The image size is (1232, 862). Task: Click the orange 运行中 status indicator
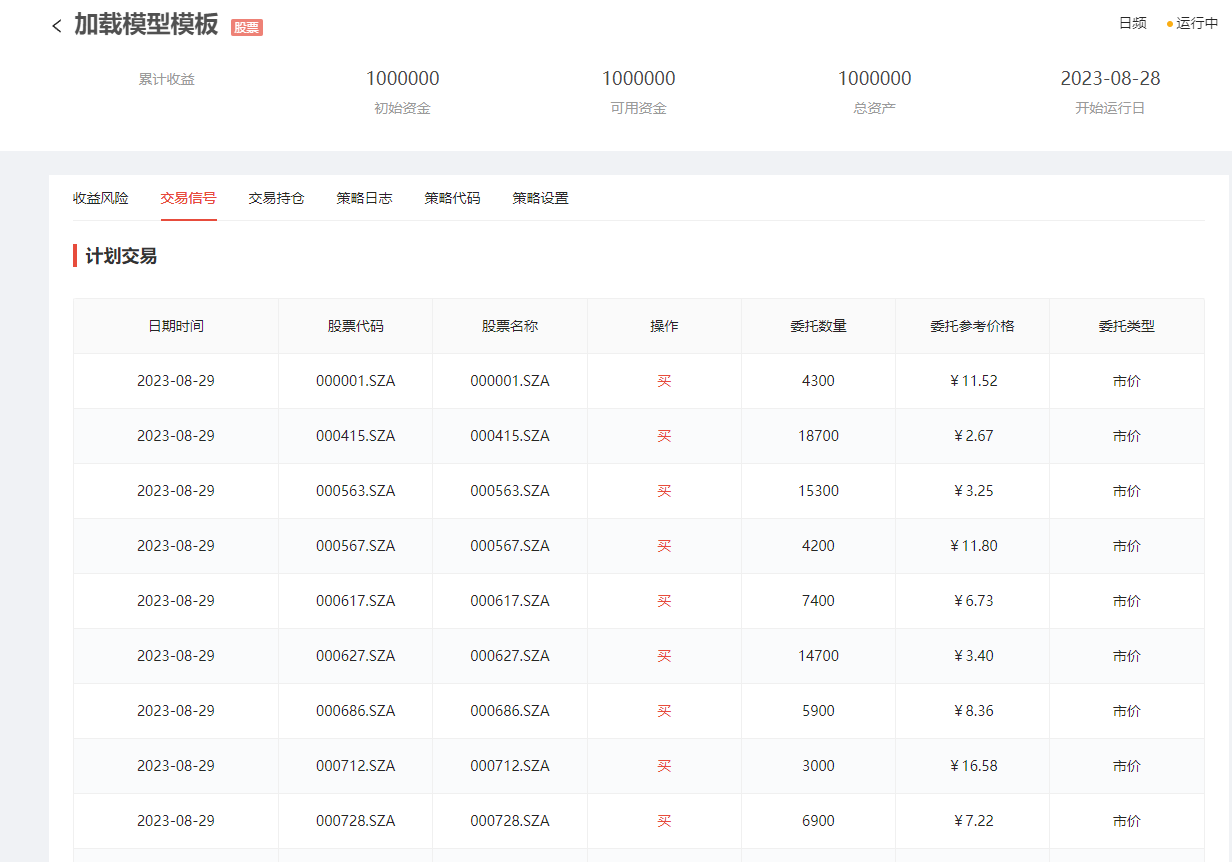[1192, 23]
